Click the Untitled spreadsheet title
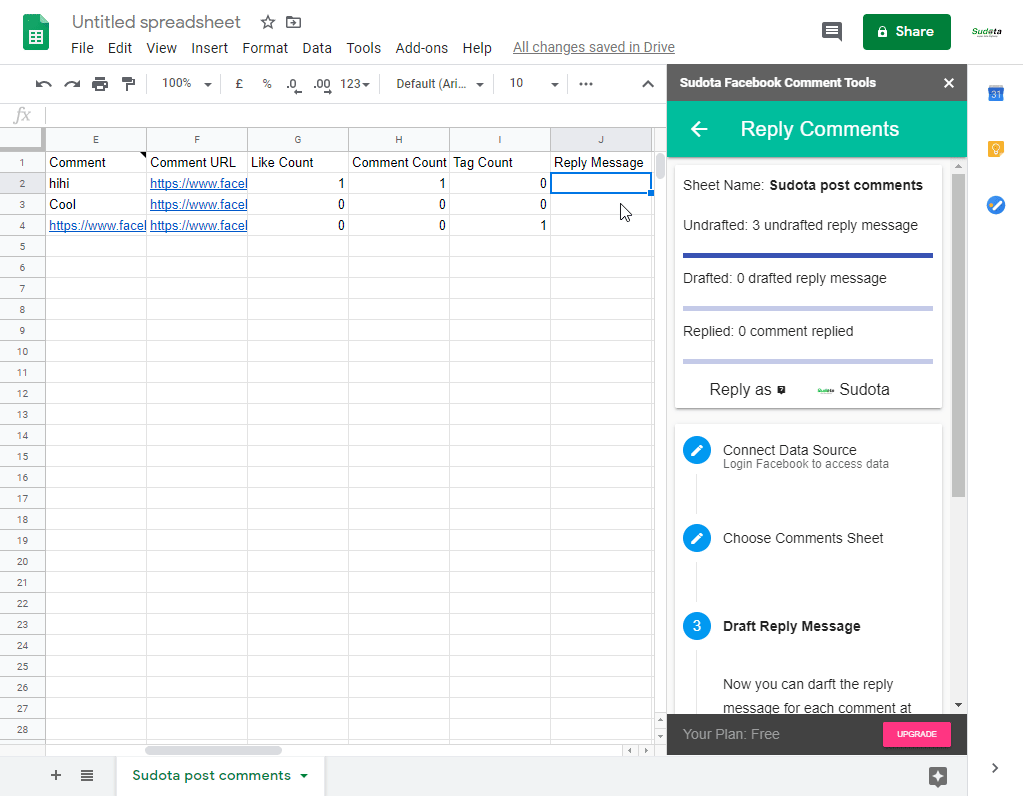Image resolution: width=1023 pixels, height=796 pixels. tap(156, 22)
